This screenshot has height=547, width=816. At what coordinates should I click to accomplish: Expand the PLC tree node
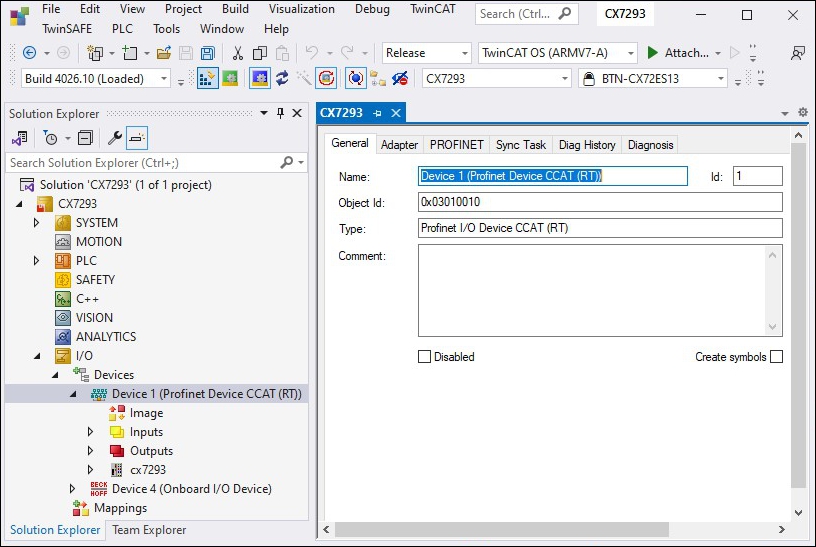36,261
